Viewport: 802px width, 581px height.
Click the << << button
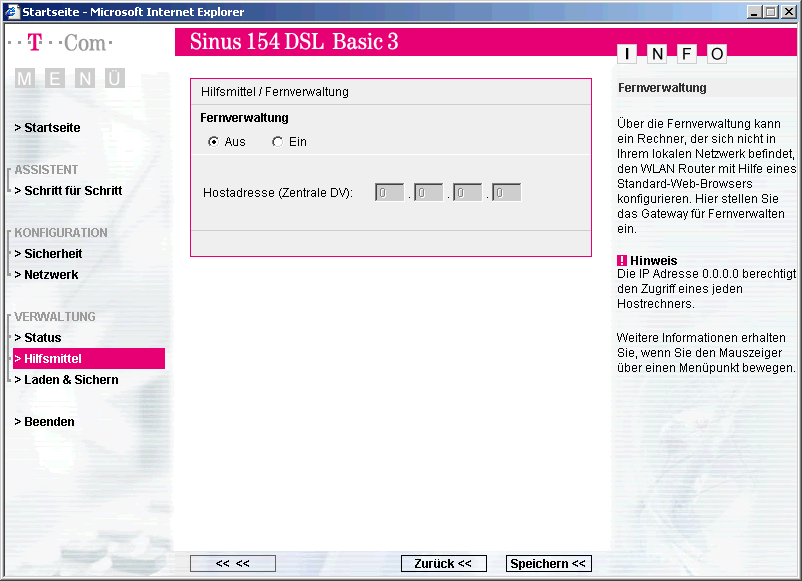pyautogui.click(x=233, y=564)
